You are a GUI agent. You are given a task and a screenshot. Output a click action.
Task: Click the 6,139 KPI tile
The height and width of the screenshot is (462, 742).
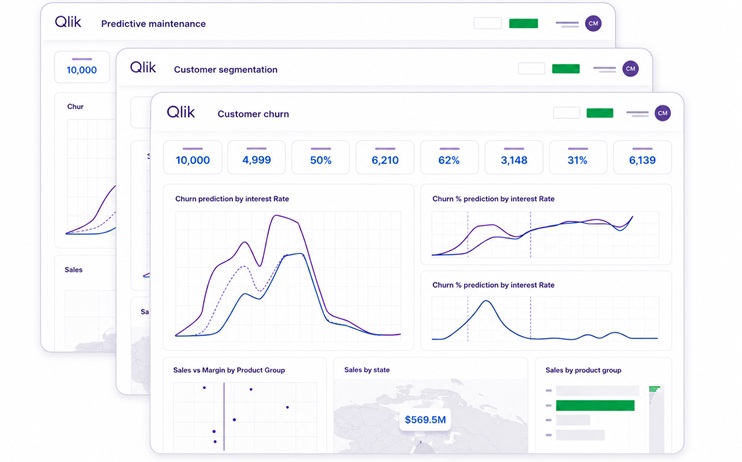tap(642, 158)
